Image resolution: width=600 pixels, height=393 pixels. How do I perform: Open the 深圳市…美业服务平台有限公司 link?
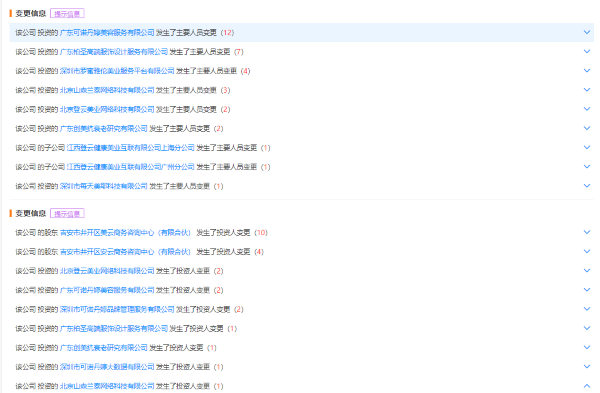117,71
